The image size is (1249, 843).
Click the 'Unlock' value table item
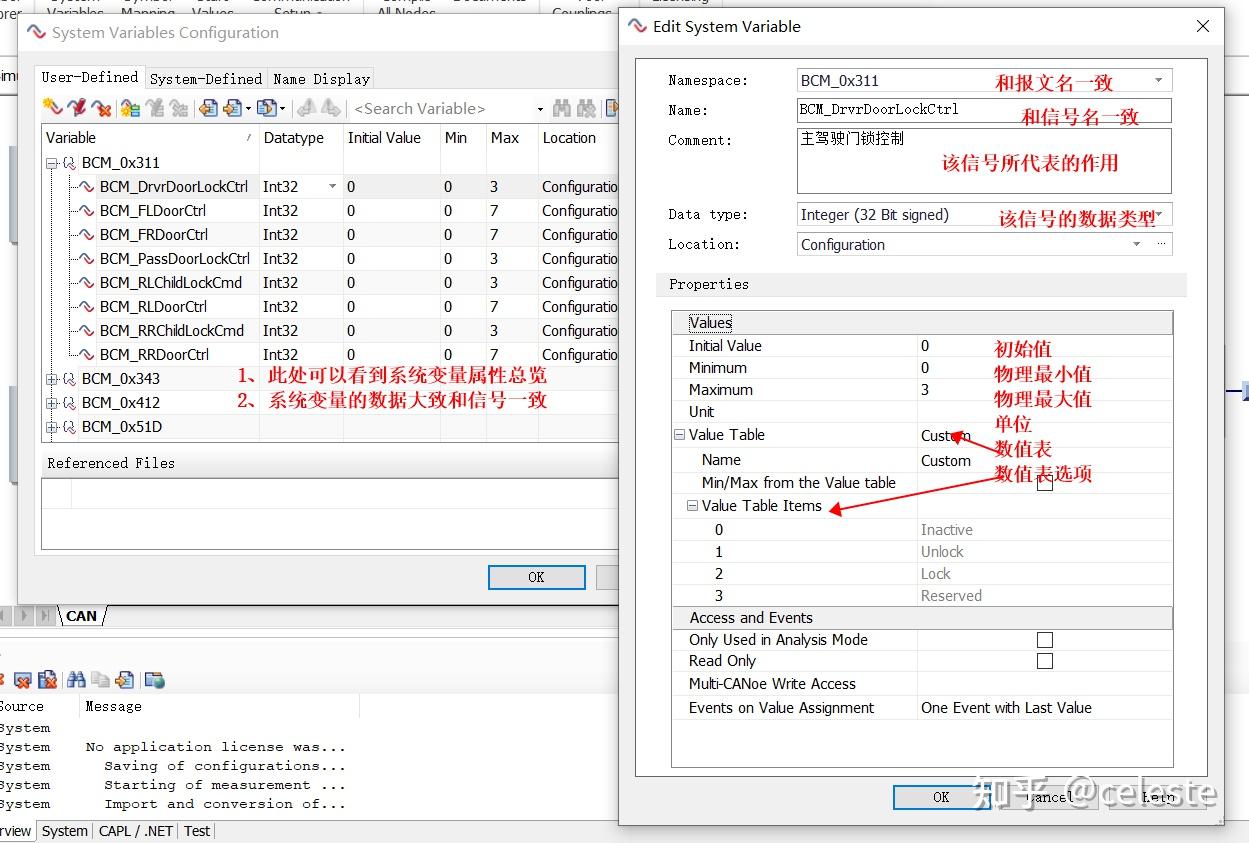tap(942, 552)
